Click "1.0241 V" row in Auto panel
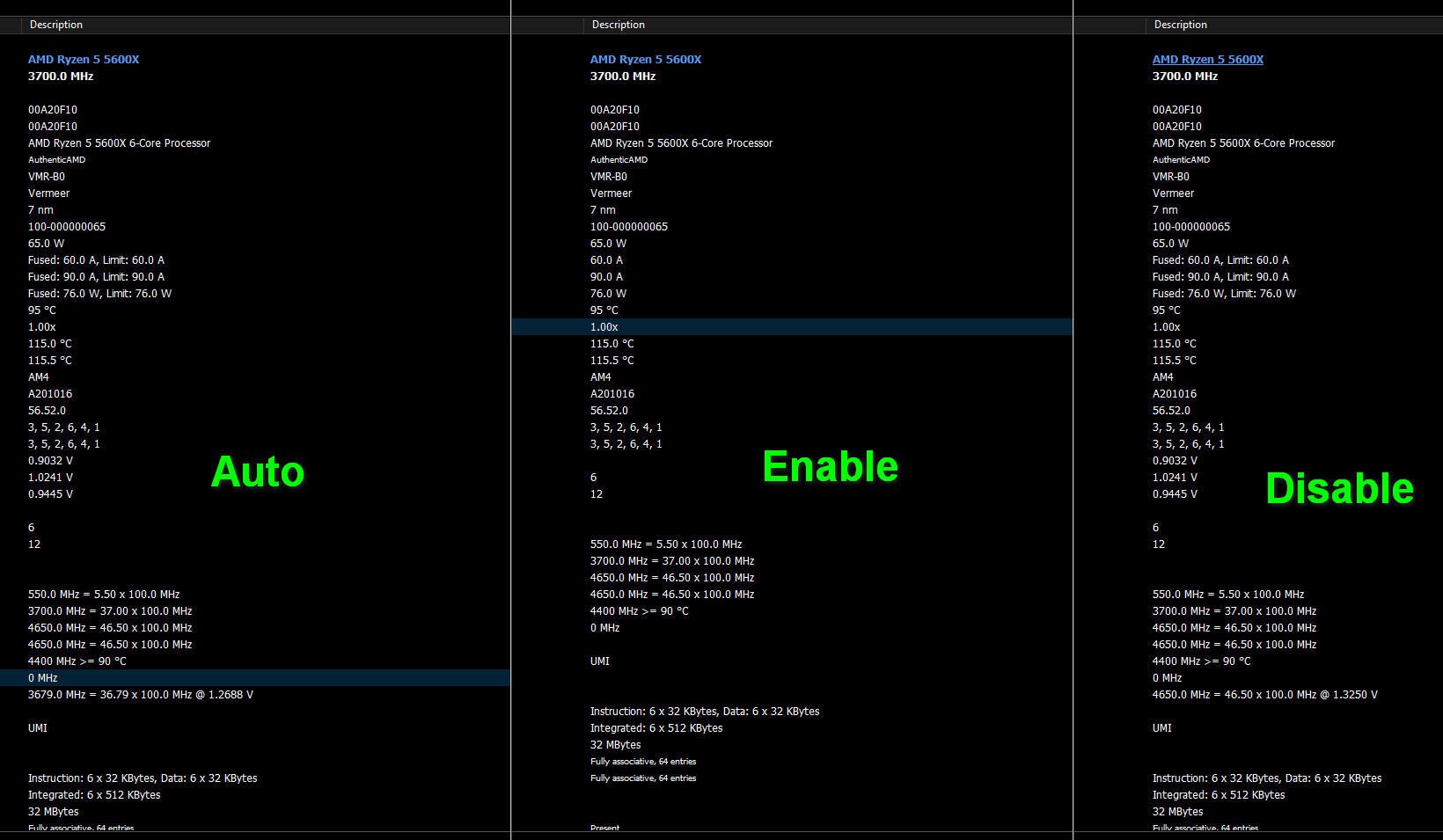 51,478
